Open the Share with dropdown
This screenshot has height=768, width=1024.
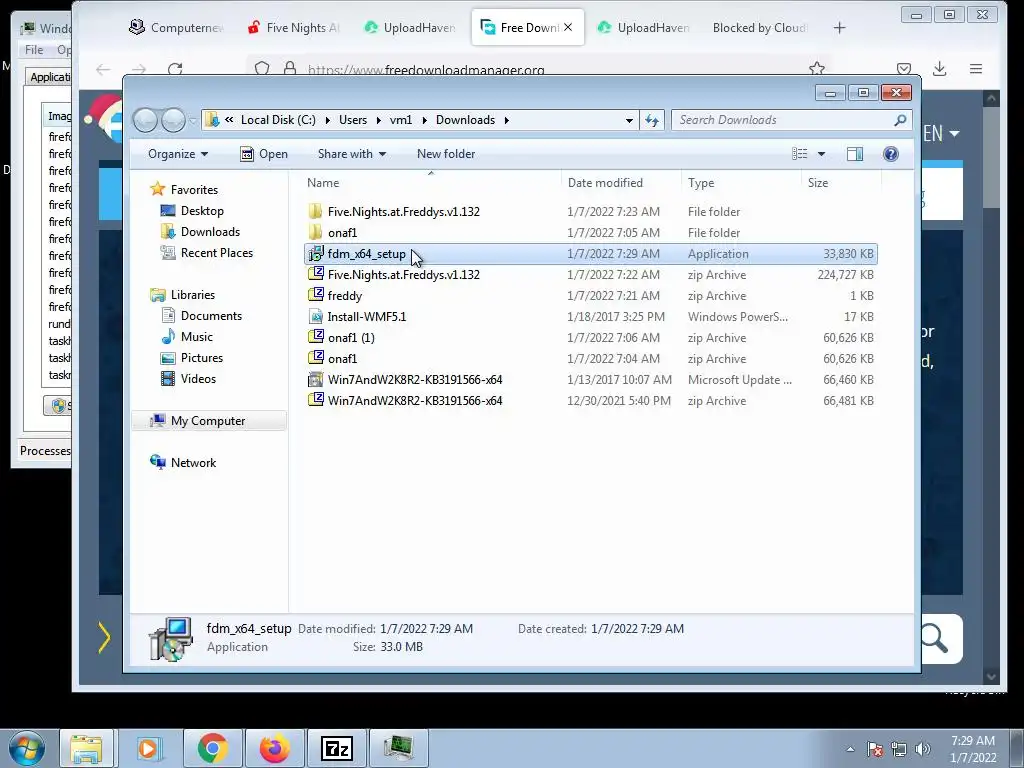(x=352, y=154)
